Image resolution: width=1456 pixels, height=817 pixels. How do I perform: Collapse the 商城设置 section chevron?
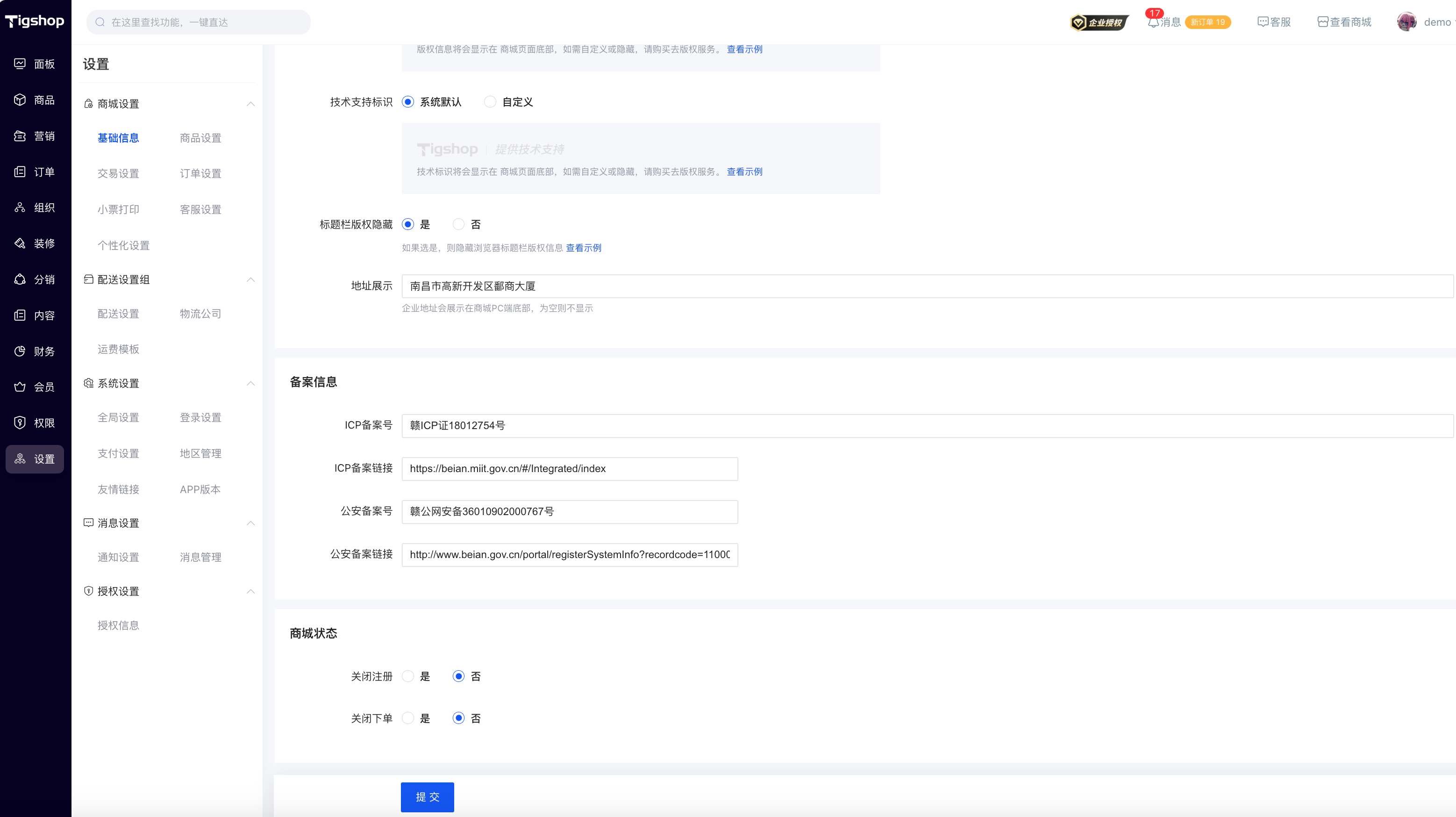(x=250, y=104)
